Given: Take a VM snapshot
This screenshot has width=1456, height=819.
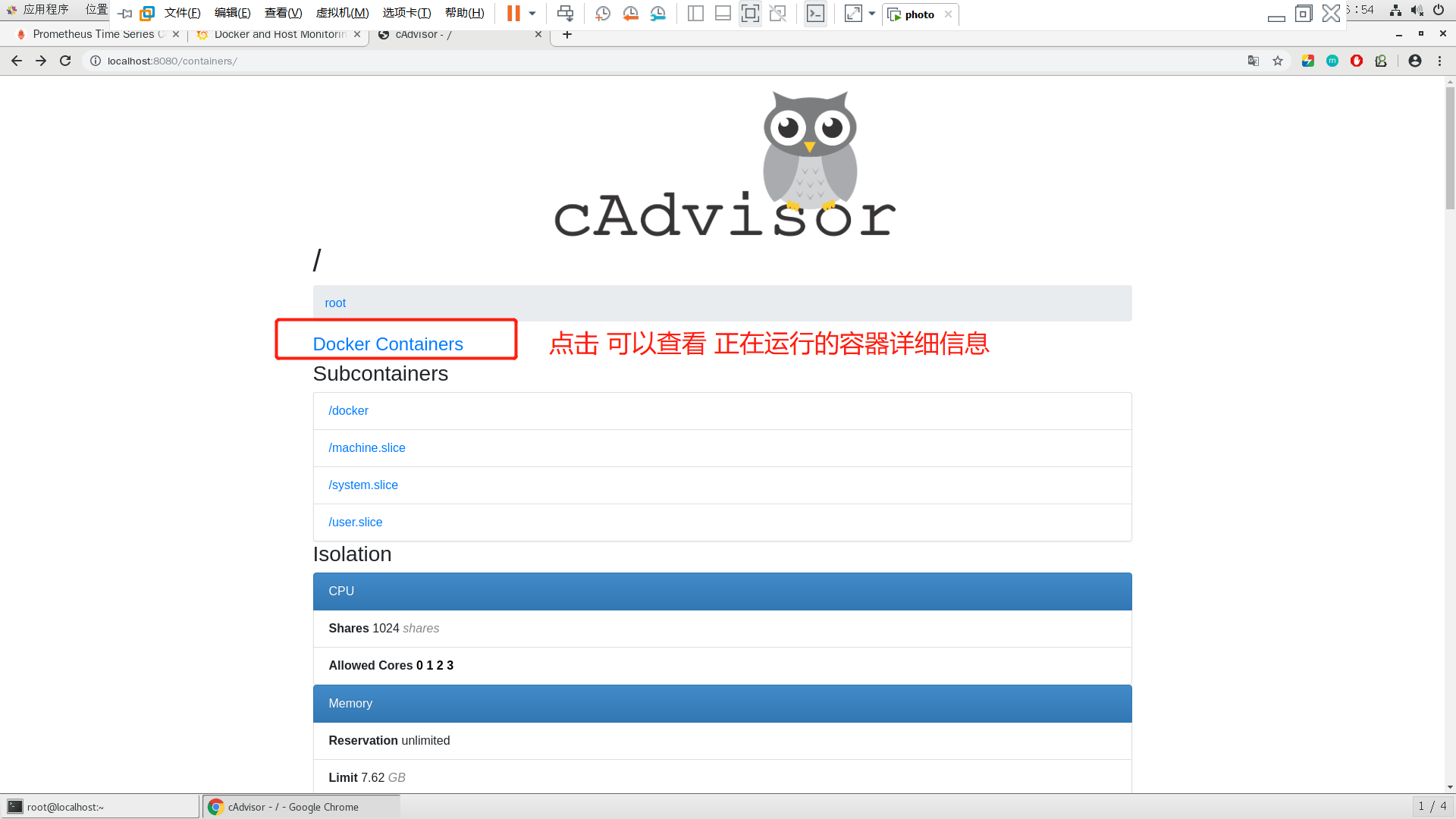Looking at the screenshot, I should [x=603, y=14].
